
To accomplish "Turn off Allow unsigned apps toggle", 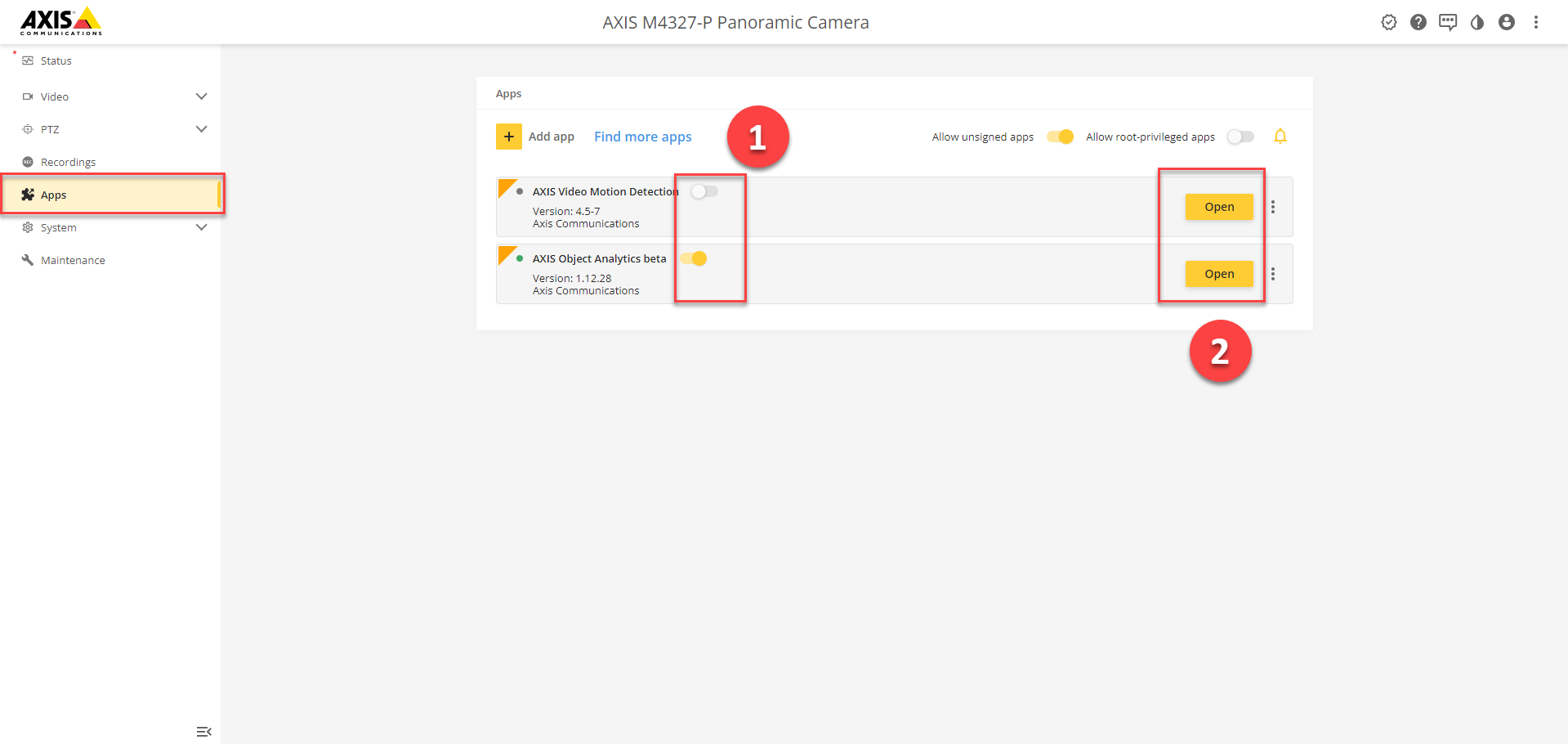I will (x=1061, y=137).
